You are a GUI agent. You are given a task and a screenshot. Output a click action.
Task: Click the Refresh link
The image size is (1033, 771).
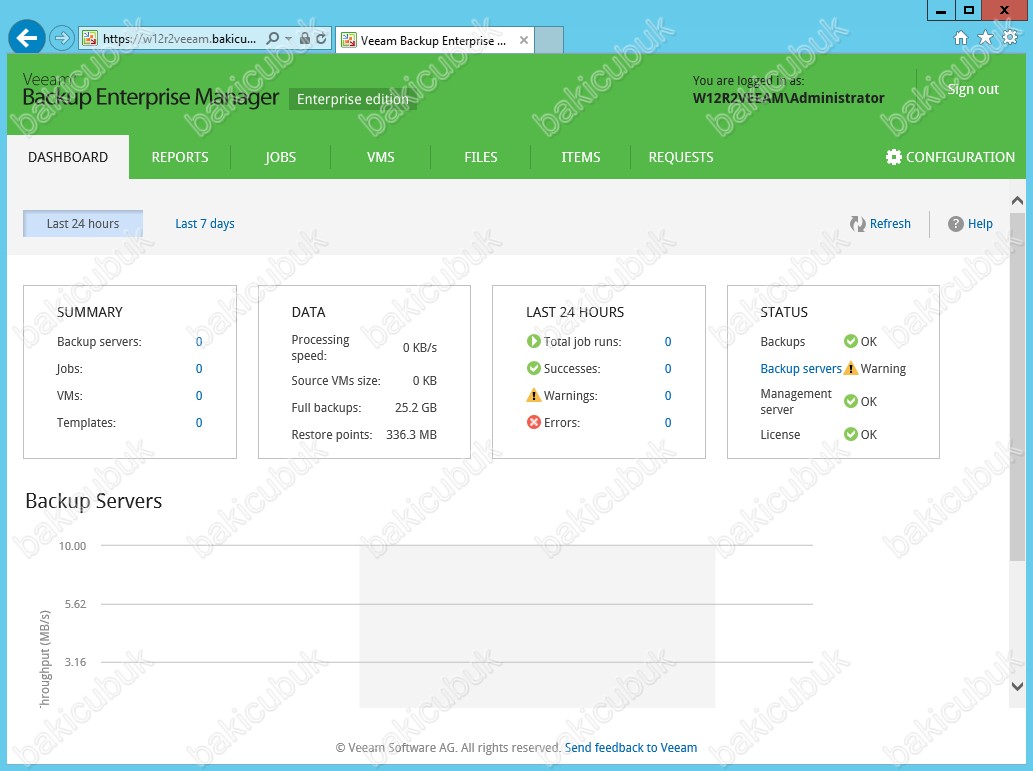click(890, 223)
